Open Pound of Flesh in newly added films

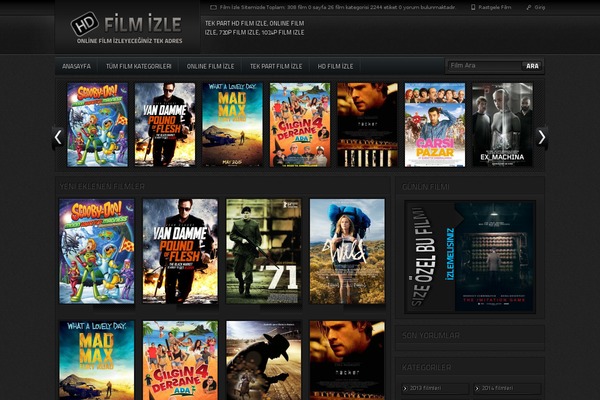tap(180, 251)
